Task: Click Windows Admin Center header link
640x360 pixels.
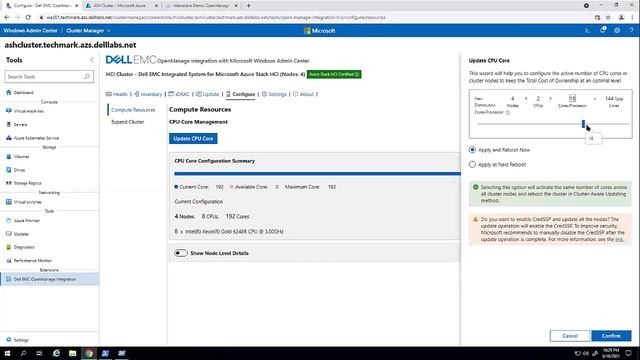Action: click(31, 31)
